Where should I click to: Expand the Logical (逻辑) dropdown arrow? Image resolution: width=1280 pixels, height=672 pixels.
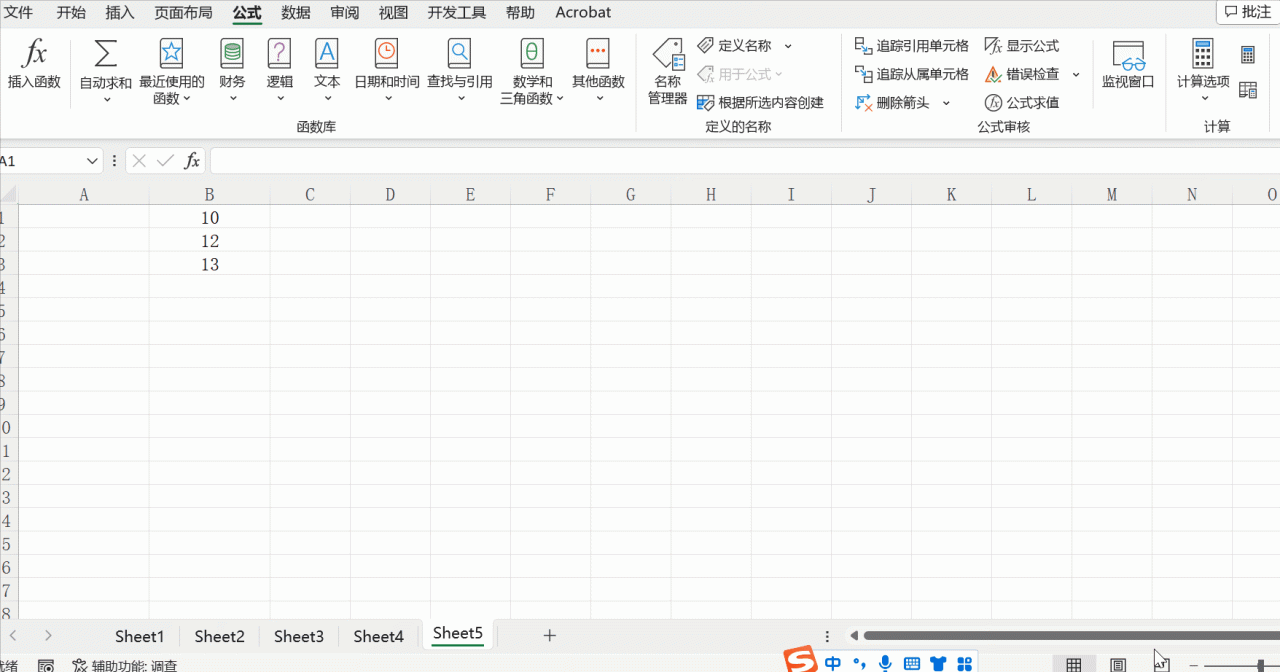pyautogui.click(x=280, y=98)
